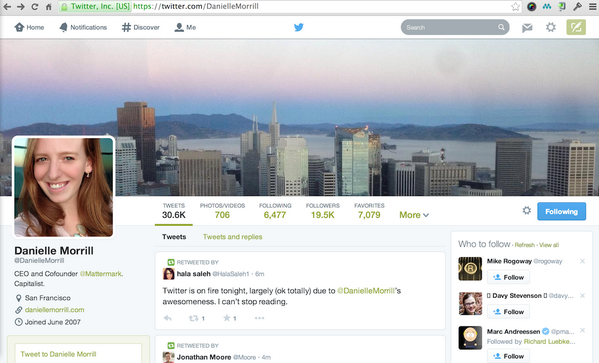Click the Twitter, Inc. security badge
The height and width of the screenshot is (363, 599).
[x=95, y=6]
